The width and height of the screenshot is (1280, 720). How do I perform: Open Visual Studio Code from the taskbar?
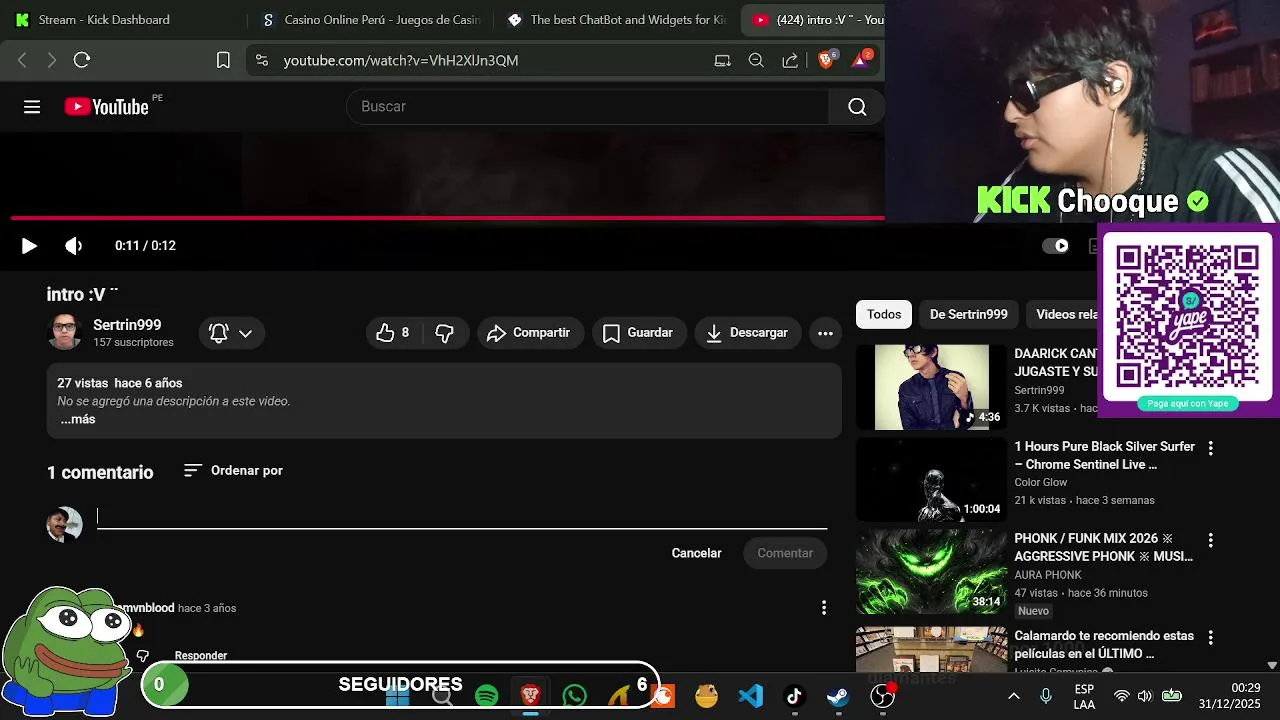click(751, 695)
